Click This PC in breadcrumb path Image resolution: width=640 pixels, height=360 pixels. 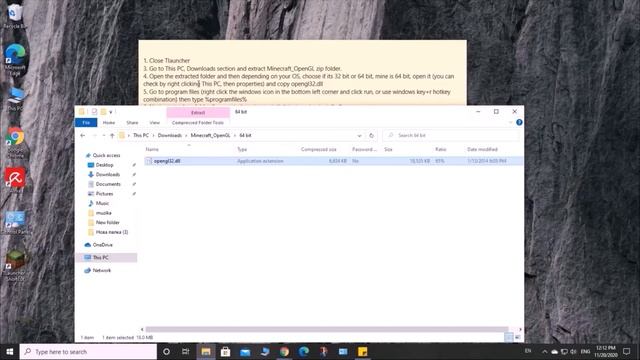pyautogui.click(x=141, y=135)
